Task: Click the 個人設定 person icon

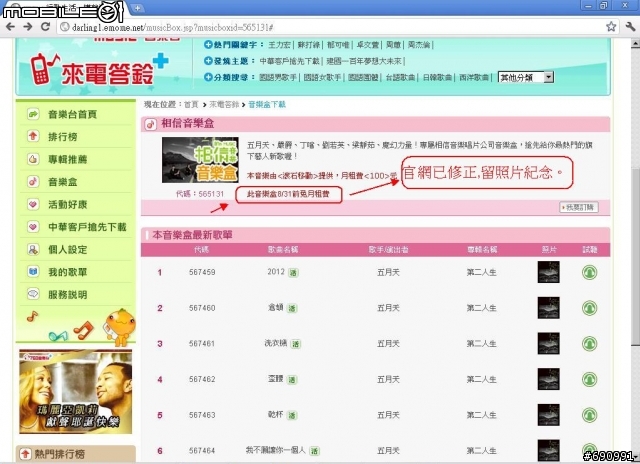Action: 33,249
